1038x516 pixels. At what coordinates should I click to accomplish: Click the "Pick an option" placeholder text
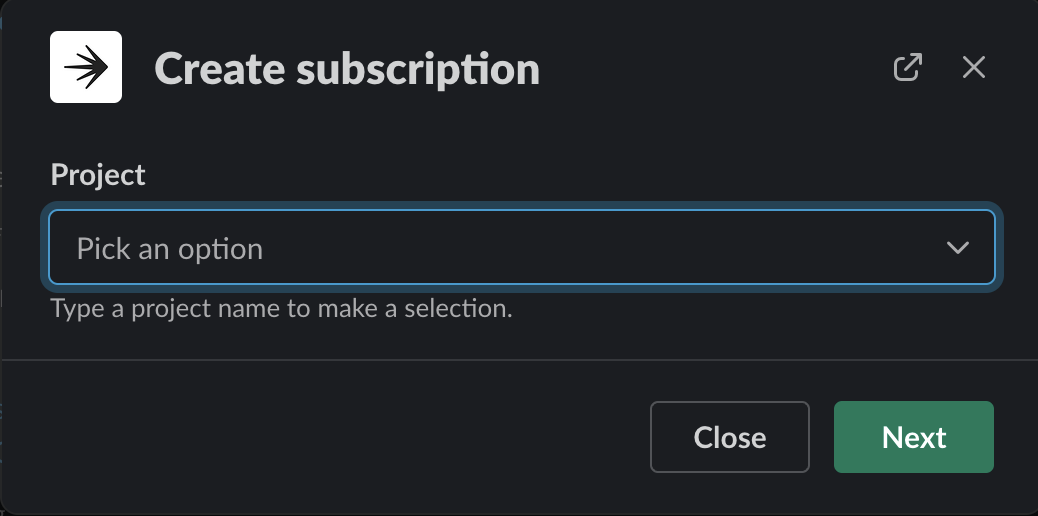[x=170, y=249]
